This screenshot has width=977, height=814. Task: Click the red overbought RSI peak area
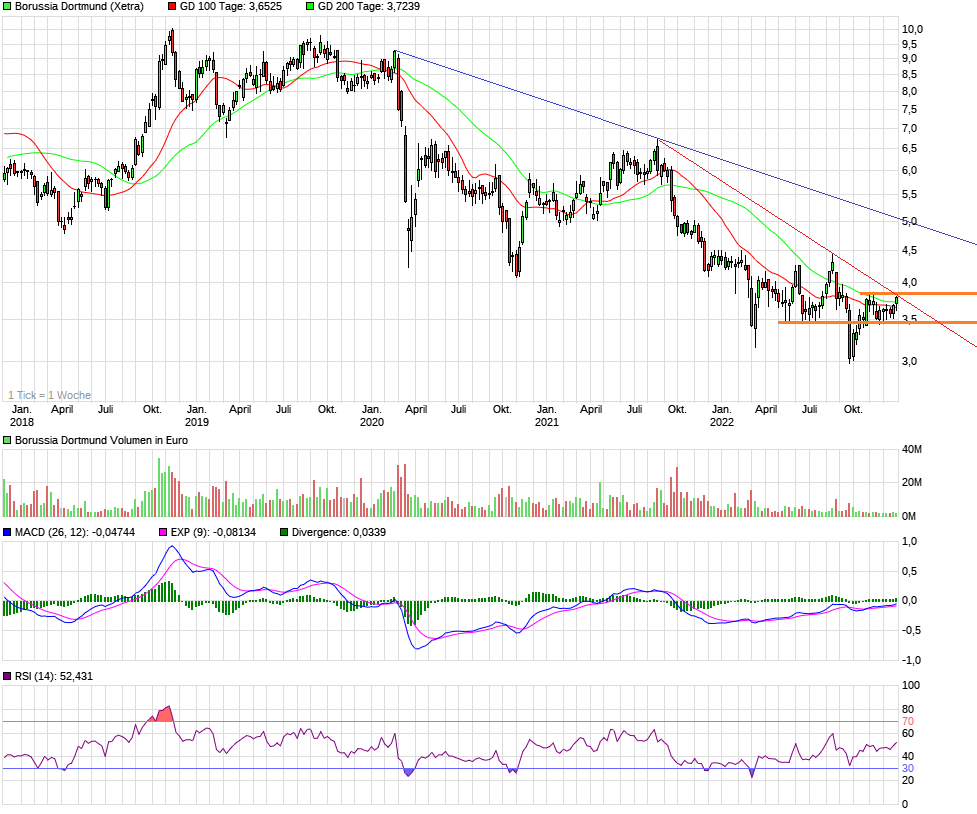click(164, 714)
